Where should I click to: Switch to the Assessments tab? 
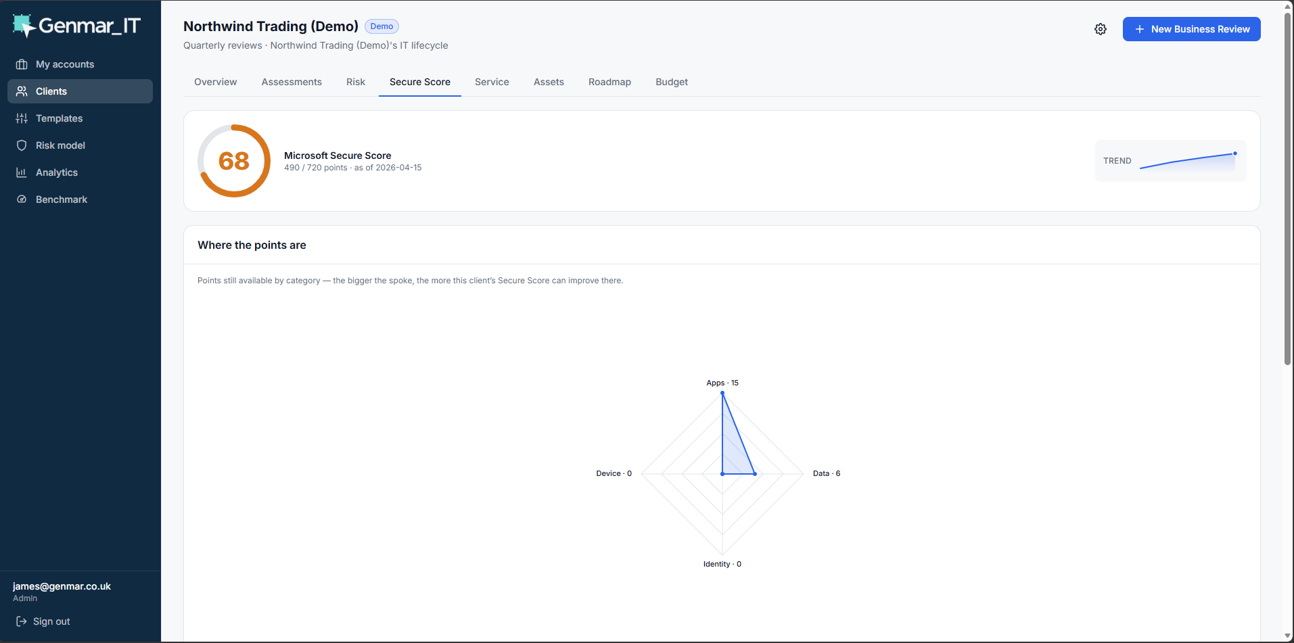coord(291,82)
